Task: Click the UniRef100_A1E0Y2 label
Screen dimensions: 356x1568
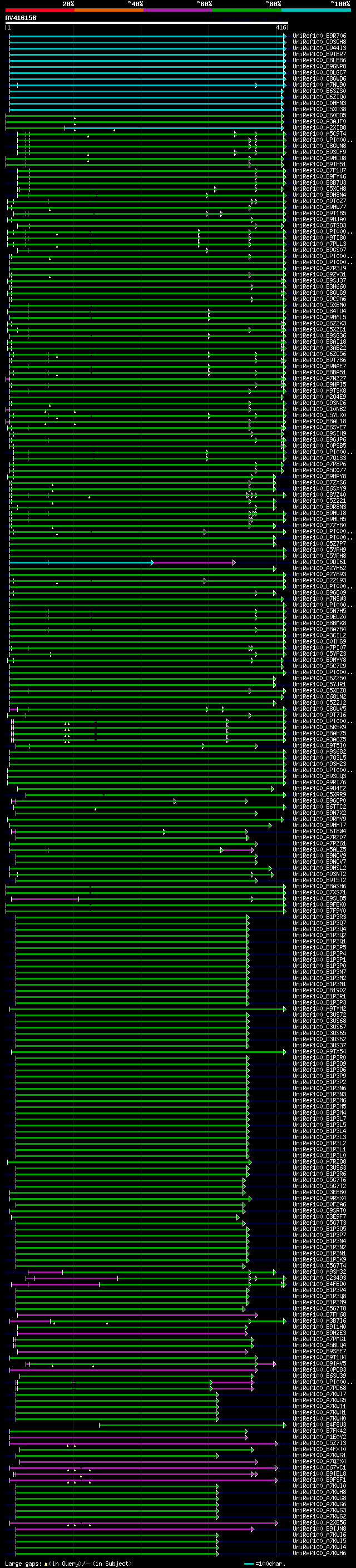Action: [319, 1437]
